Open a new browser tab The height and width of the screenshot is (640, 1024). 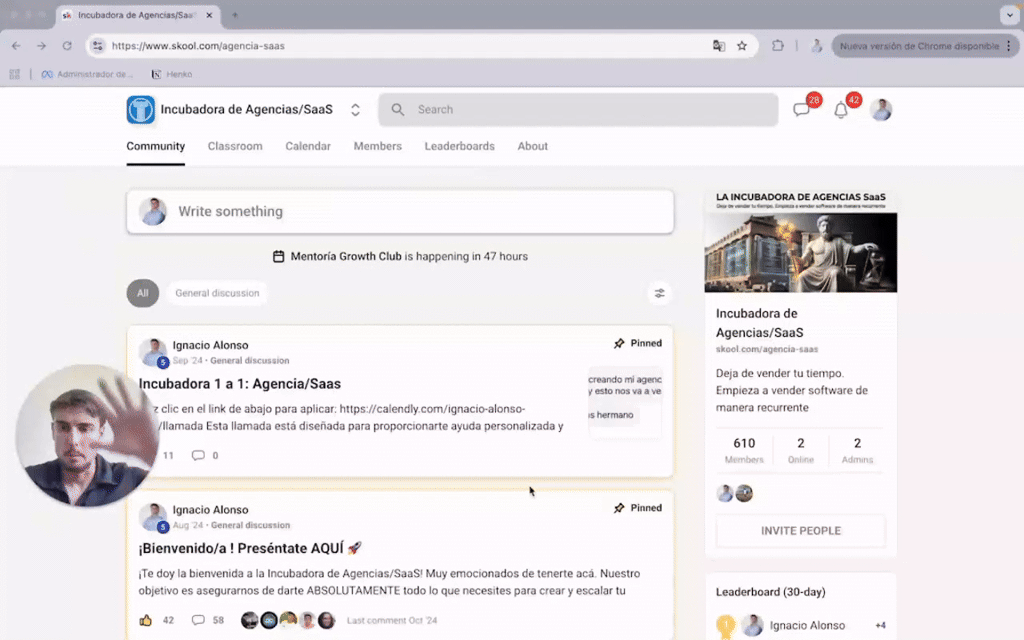click(x=234, y=15)
